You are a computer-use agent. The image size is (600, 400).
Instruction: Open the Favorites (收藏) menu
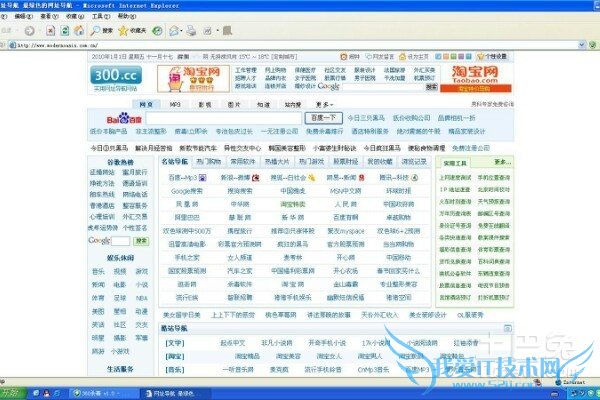75,16
